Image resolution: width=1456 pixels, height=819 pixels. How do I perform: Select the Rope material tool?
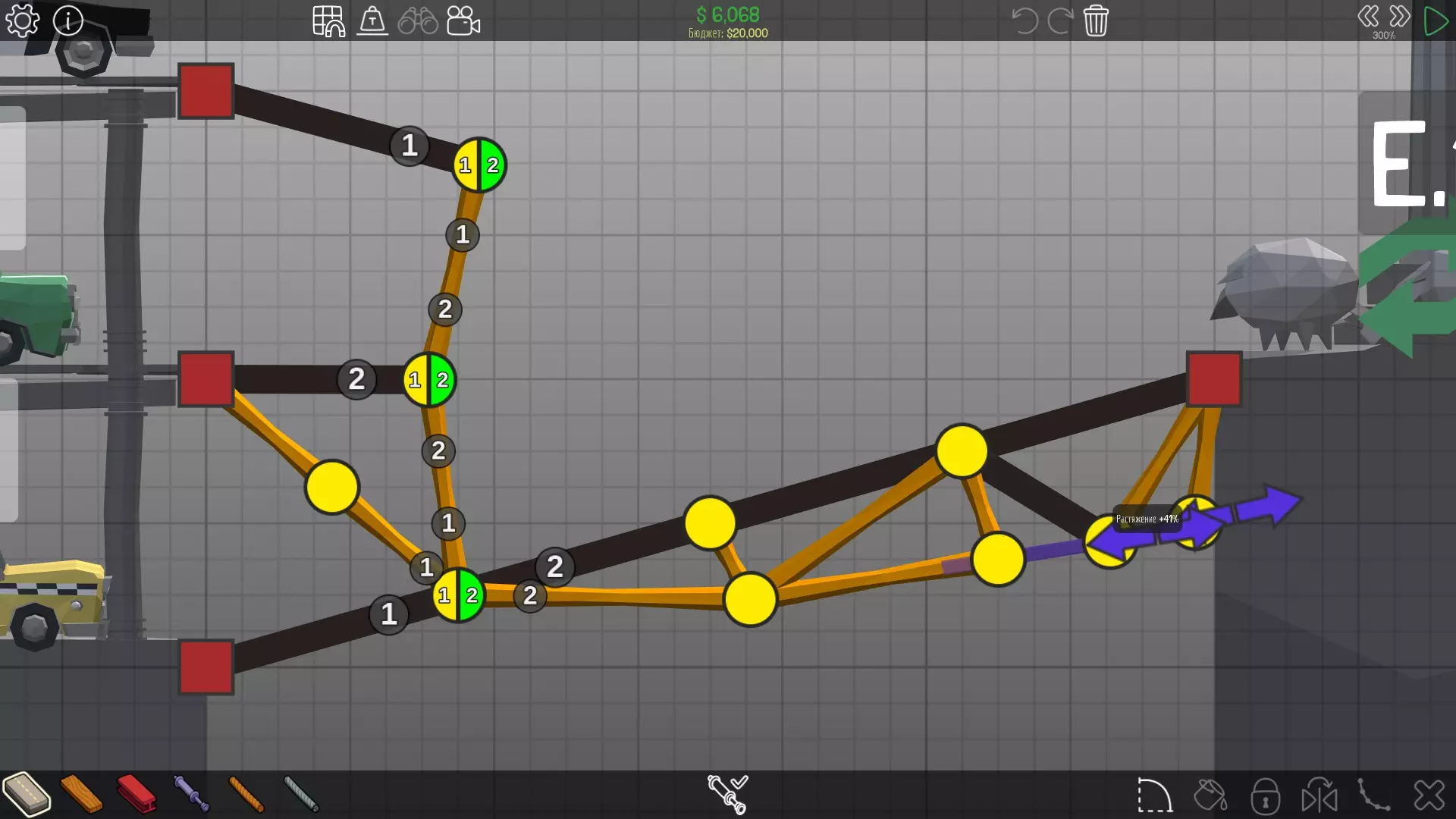click(246, 794)
